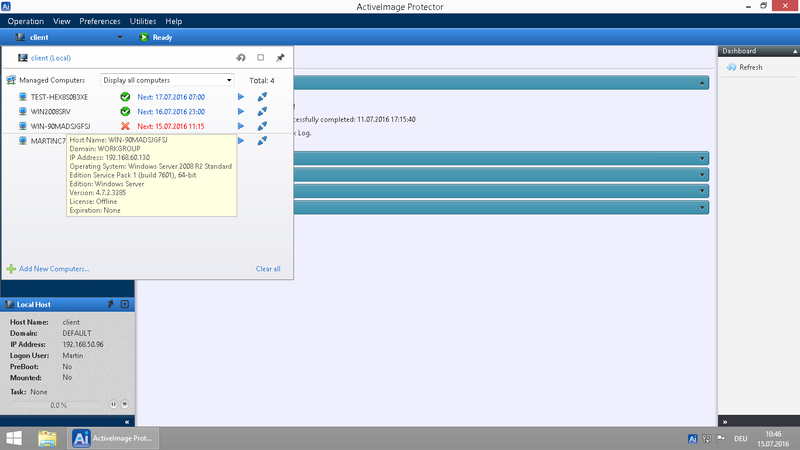Start backup on MARTINC7 with play arrow
Image resolution: width=800 pixels, height=450 pixels.
click(241, 141)
